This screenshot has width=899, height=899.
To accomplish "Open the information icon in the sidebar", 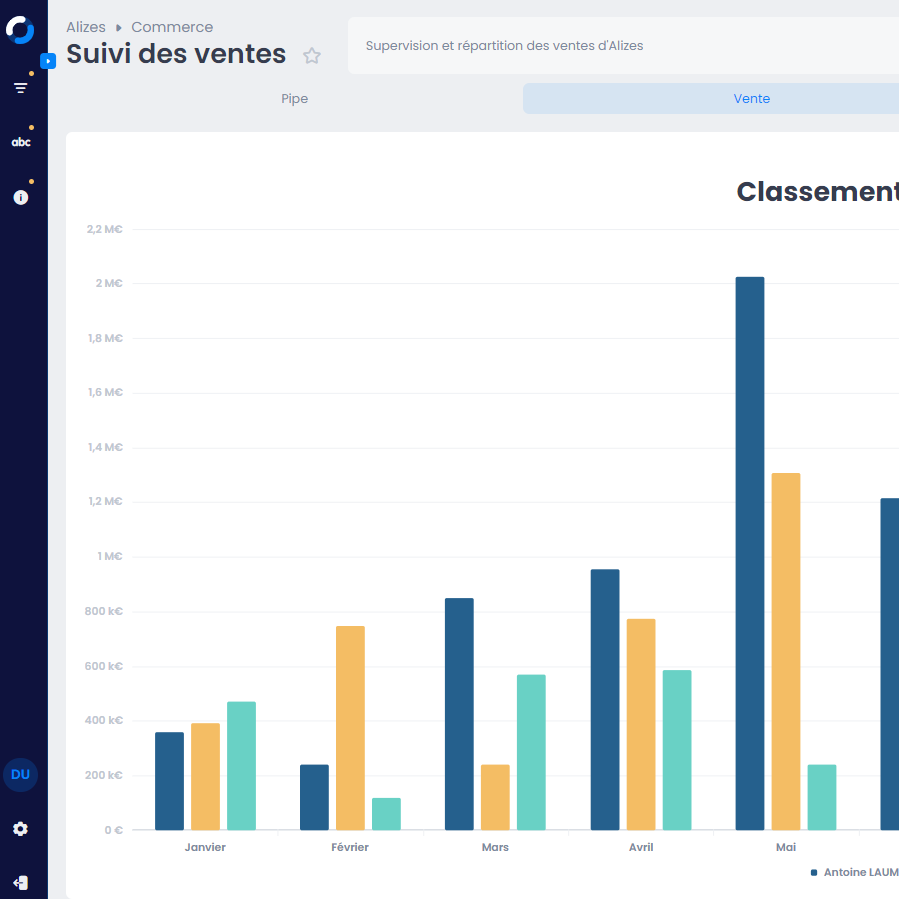I will point(20,197).
